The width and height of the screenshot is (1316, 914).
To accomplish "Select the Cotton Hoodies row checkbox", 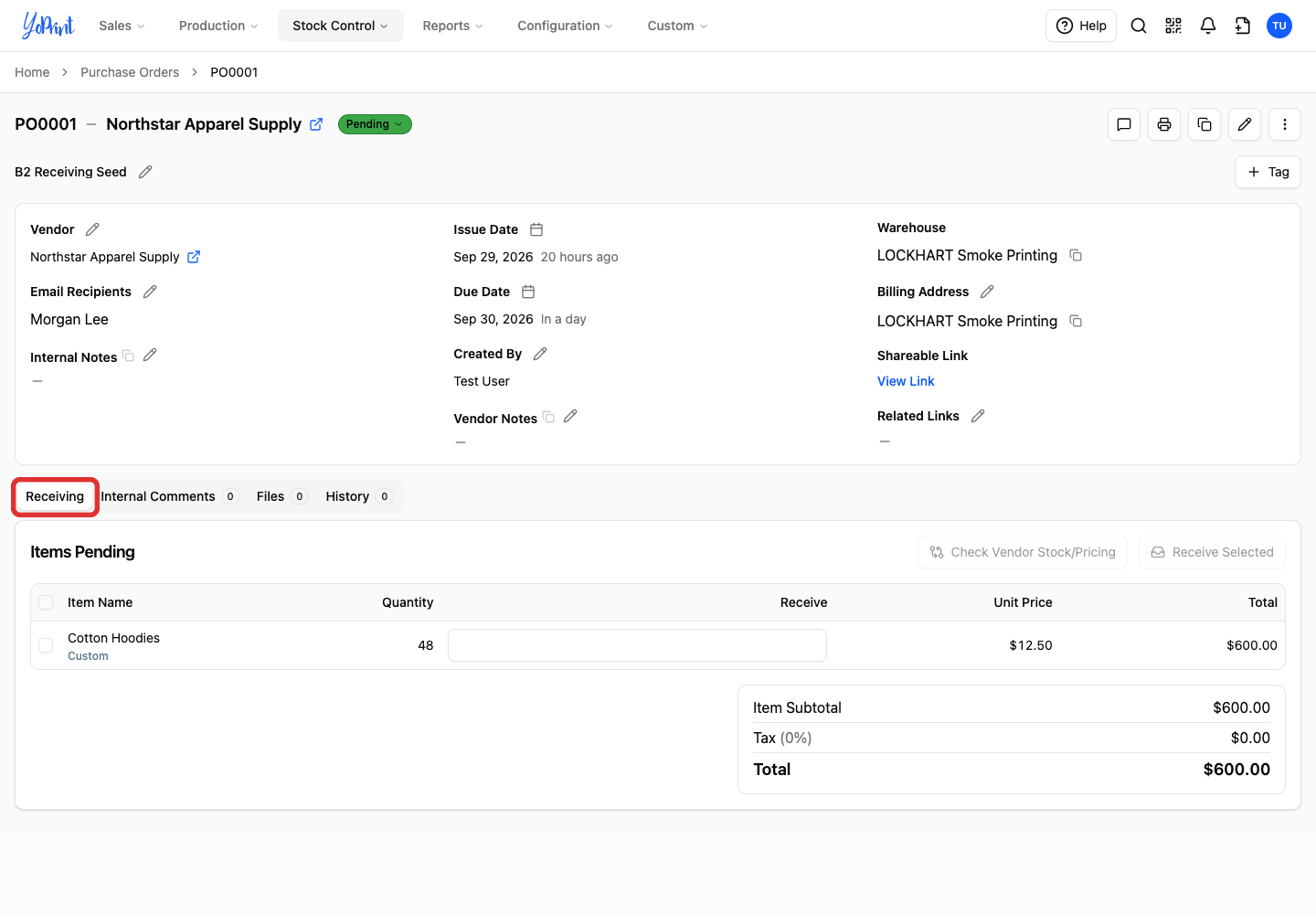I will 46,645.
